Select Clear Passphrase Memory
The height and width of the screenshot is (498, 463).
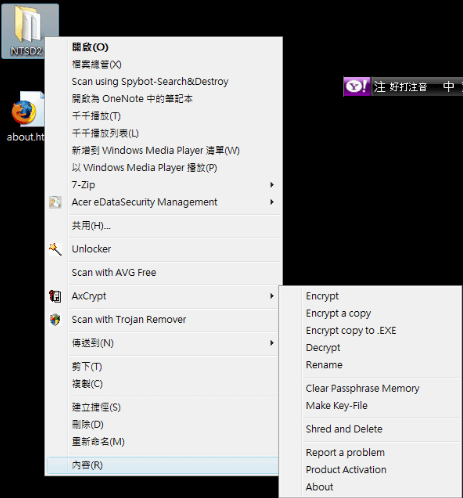click(x=370, y=388)
